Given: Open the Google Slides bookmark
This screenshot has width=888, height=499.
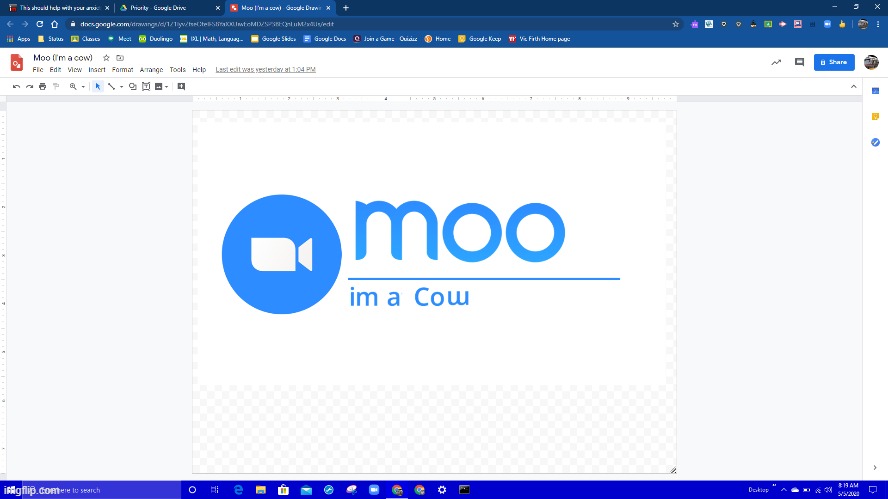Looking at the screenshot, I should (x=273, y=39).
